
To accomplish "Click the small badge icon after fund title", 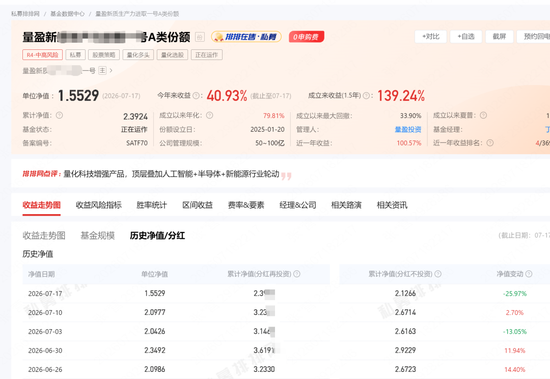I will tap(200, 37).
